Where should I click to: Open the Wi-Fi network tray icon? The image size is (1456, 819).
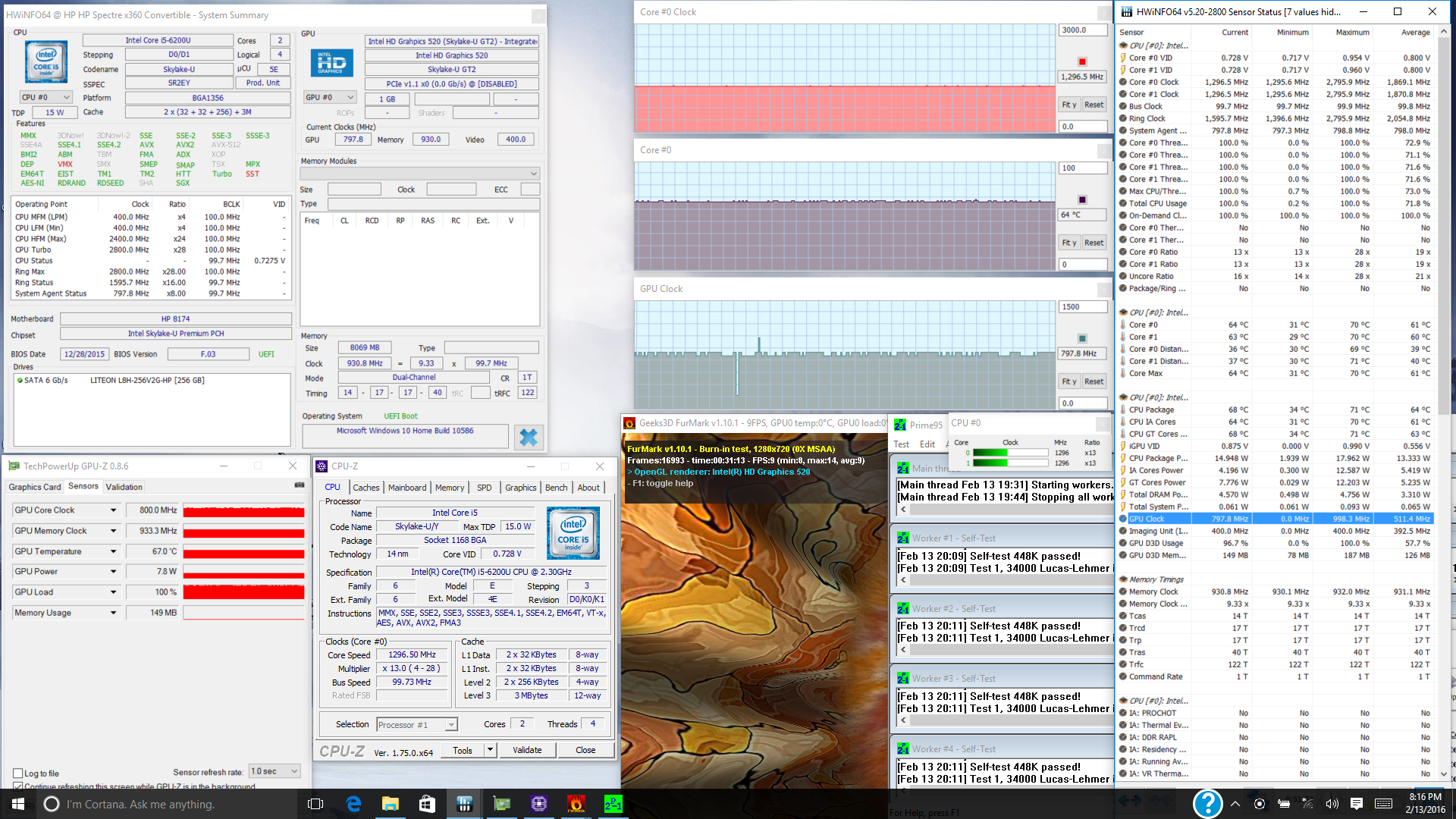(1308, 804)
